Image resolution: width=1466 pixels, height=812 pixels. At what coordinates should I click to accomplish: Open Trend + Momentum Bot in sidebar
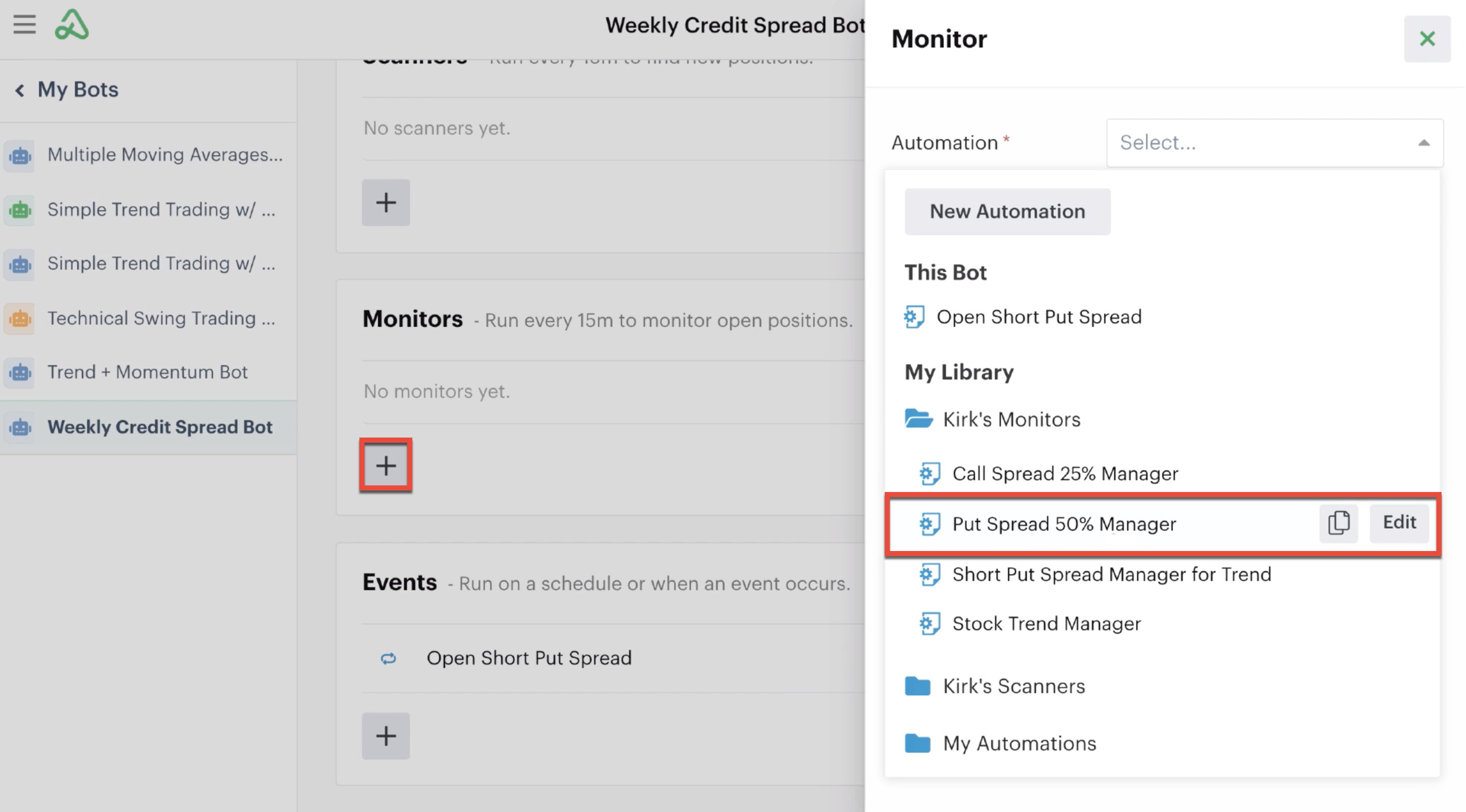click(148, 372)
